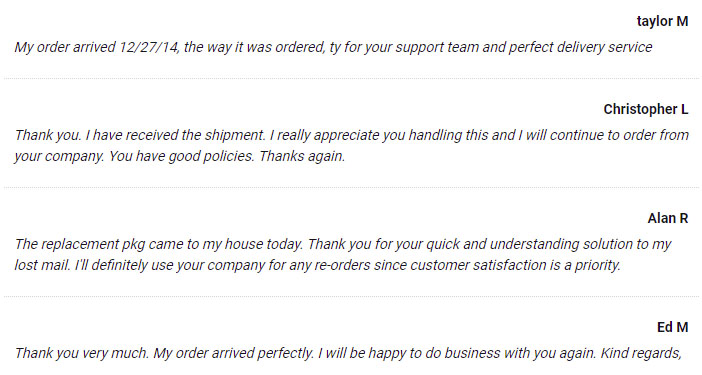Click reviewer name taylor M
Screen dimensions: 702x375
662,21
